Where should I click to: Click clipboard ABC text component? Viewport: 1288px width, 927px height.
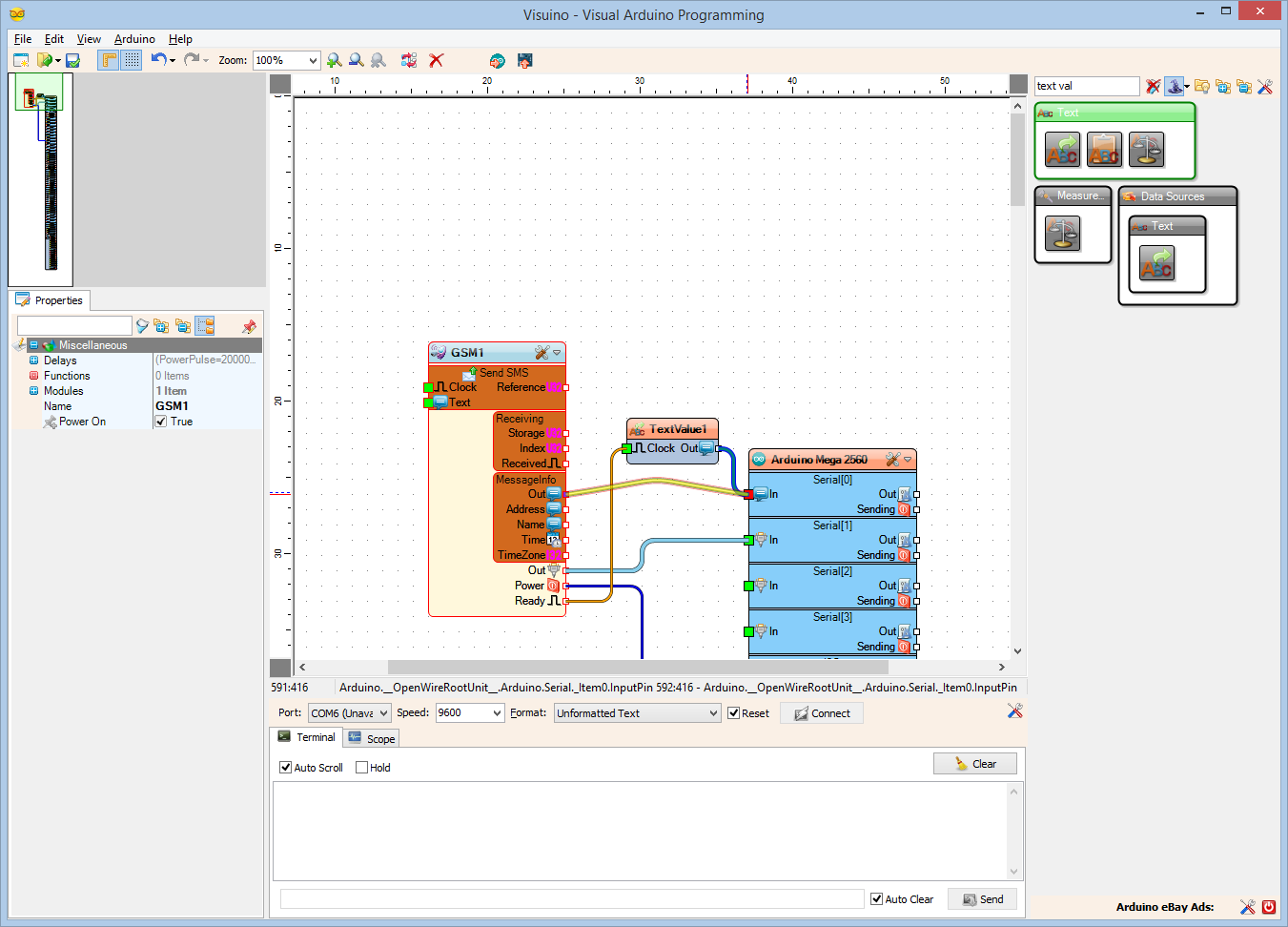tap(1104, 150)
